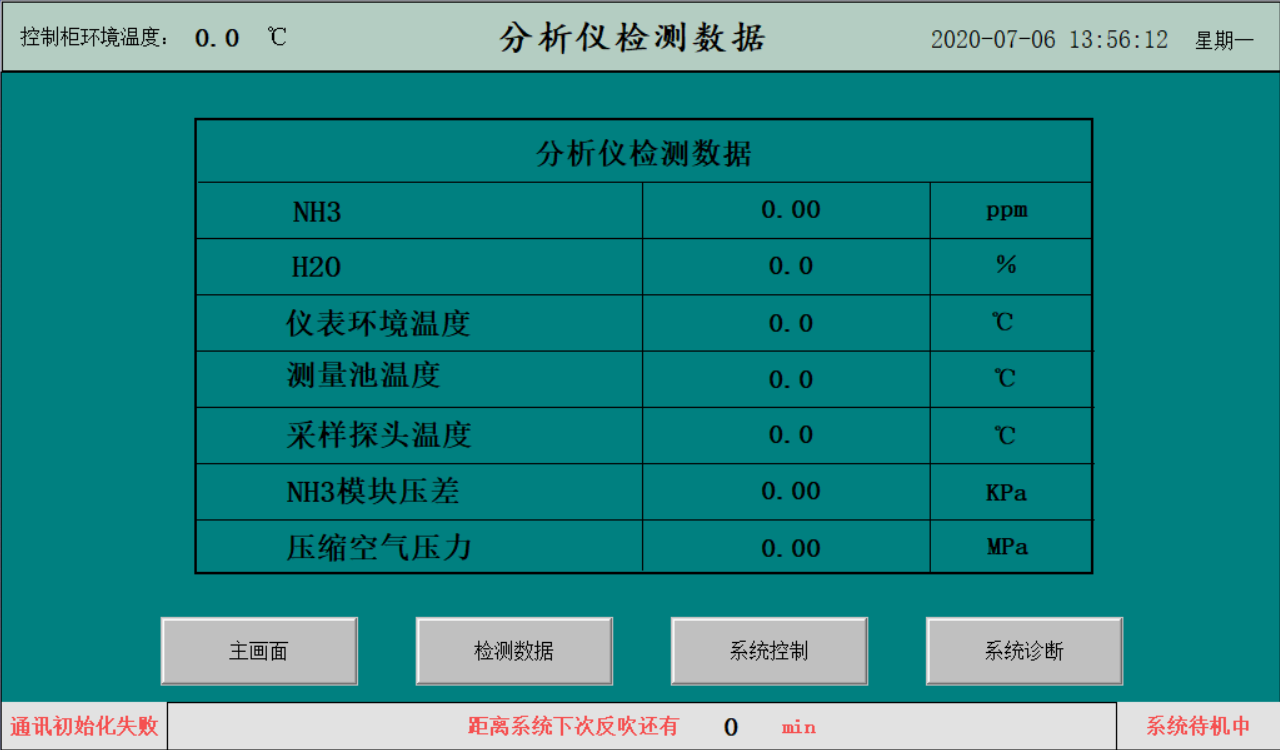Click the 分析仪检测数据 table header
This screenshot has height=750, width=1280.
click(644, 151)
